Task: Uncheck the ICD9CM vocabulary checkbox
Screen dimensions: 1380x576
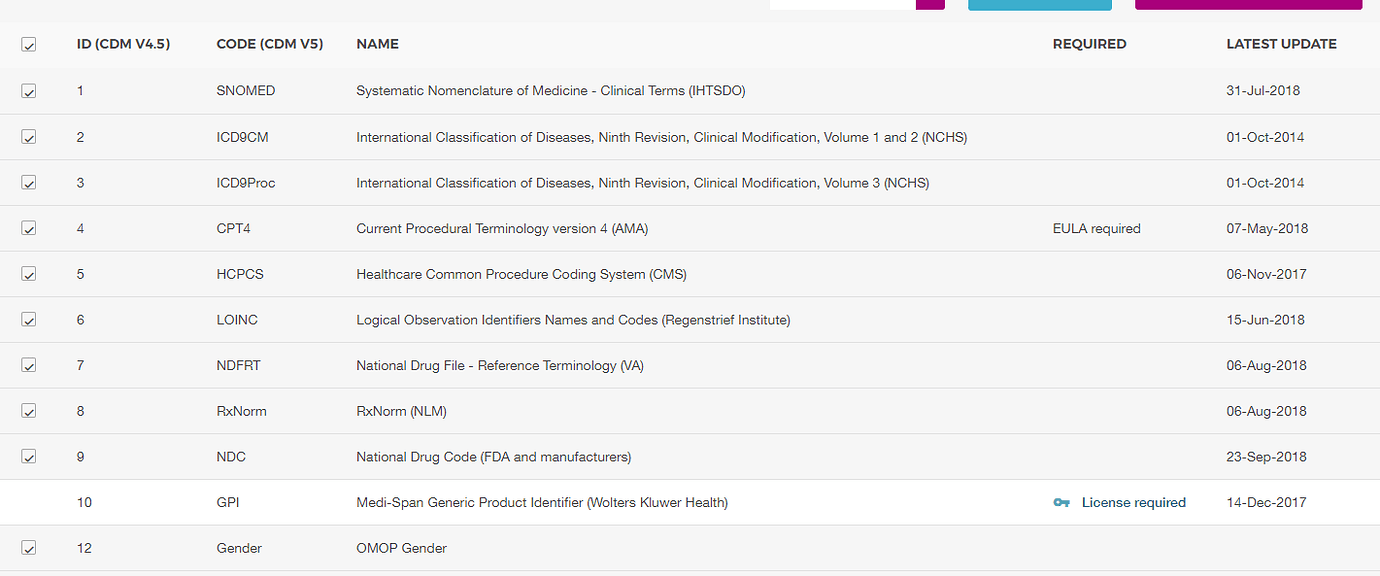Action: tap(29, 137)
